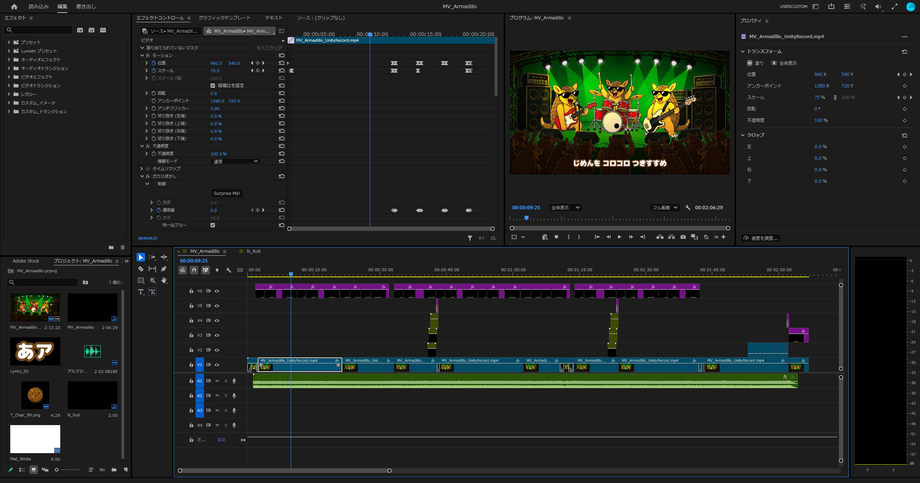
Task: Expand the プリセット folder in Effects
Action: pyautogui.click(x=9, y=42)
